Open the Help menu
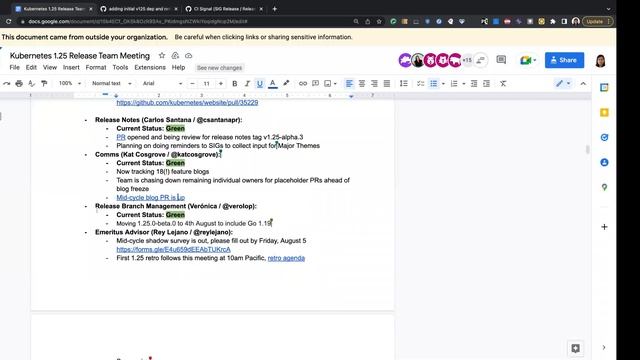The height and width of the screenshot is (360, 640). click(x=178, y=67)
